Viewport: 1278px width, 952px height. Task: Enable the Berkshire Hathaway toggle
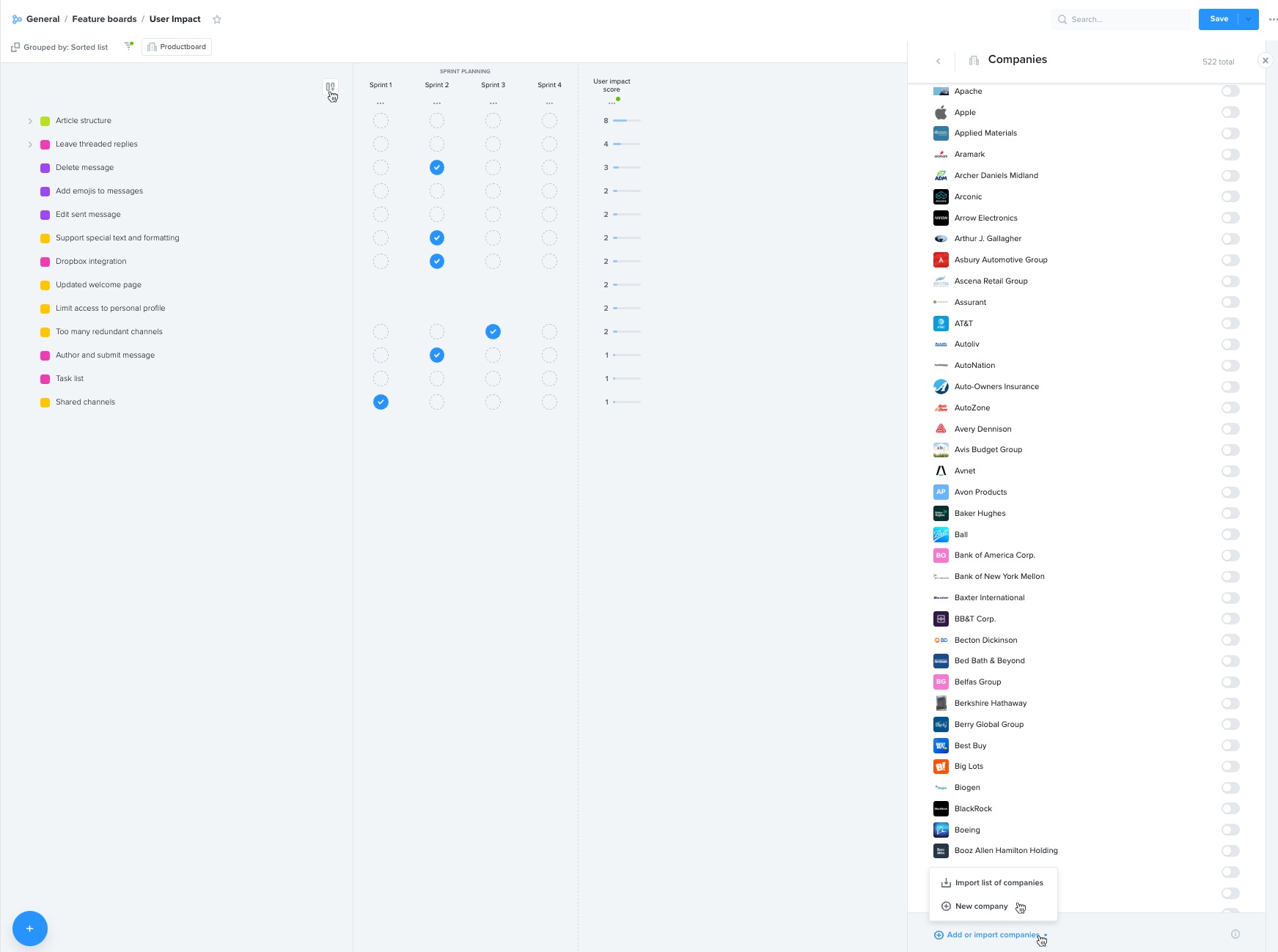pyautogui.click(x=1230, y=703)
